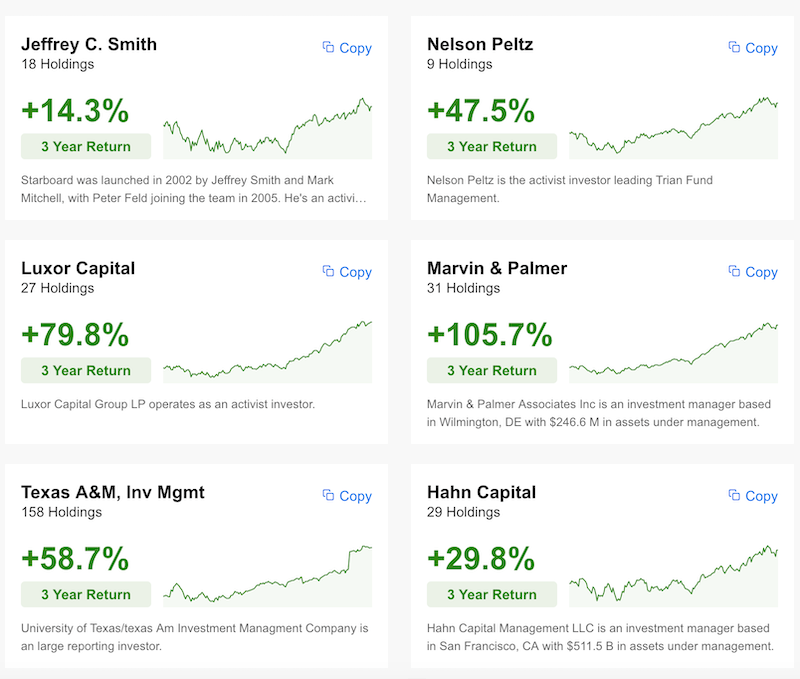Click the copy icon on Texas A&M card

point(328,495)
